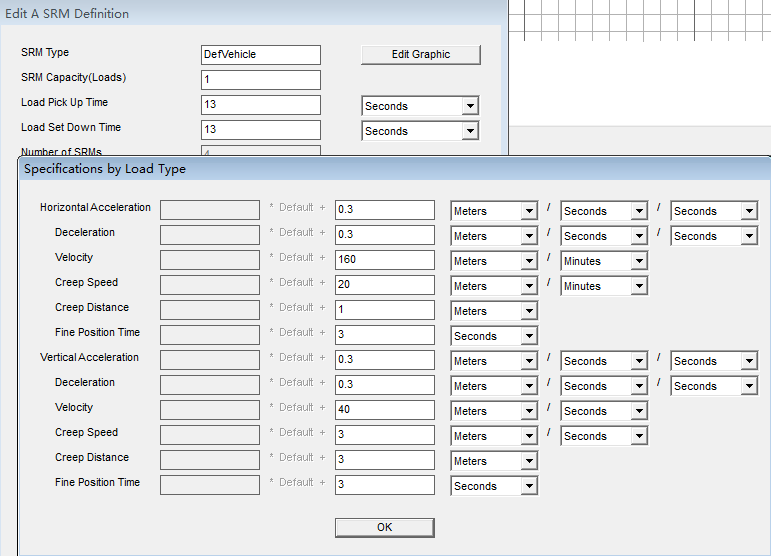Open Horizontal Deceleration last Seconds dropdown

[x=714, y=236]
